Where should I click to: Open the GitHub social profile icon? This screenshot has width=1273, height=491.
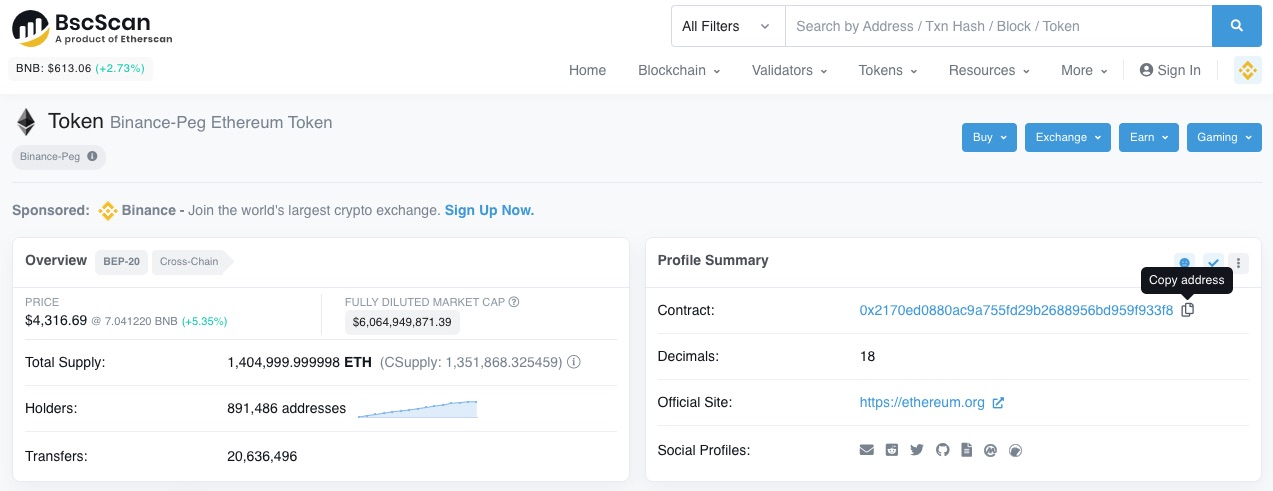tap(942, 450)
